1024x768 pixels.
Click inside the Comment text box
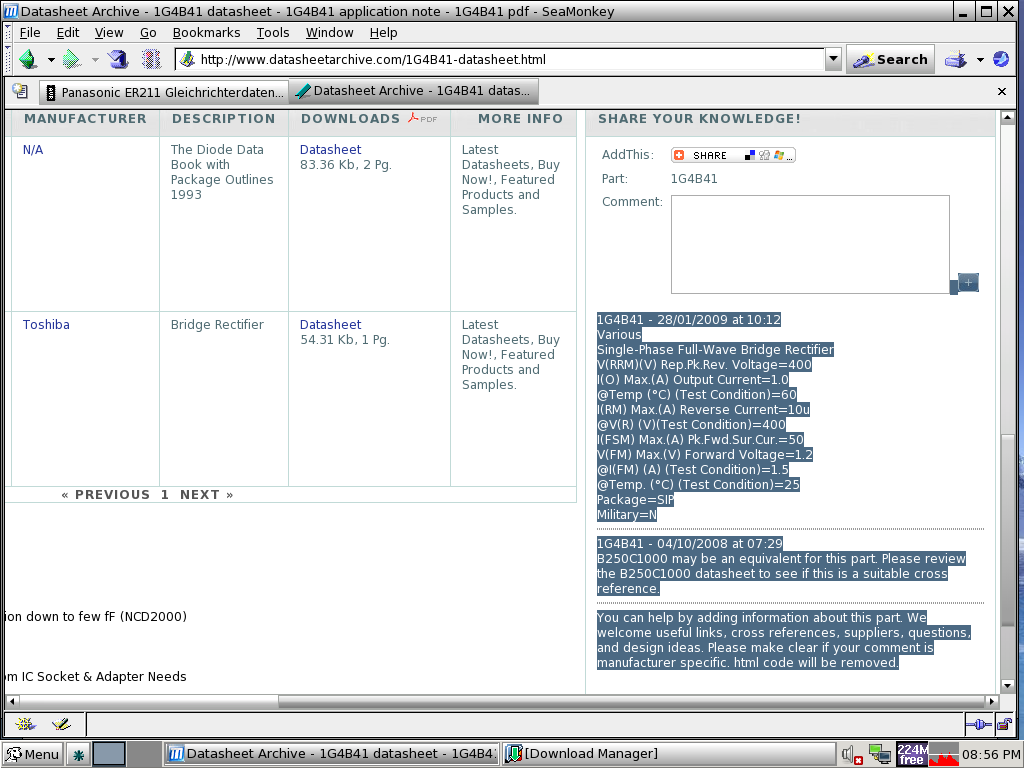click(810, 244)
